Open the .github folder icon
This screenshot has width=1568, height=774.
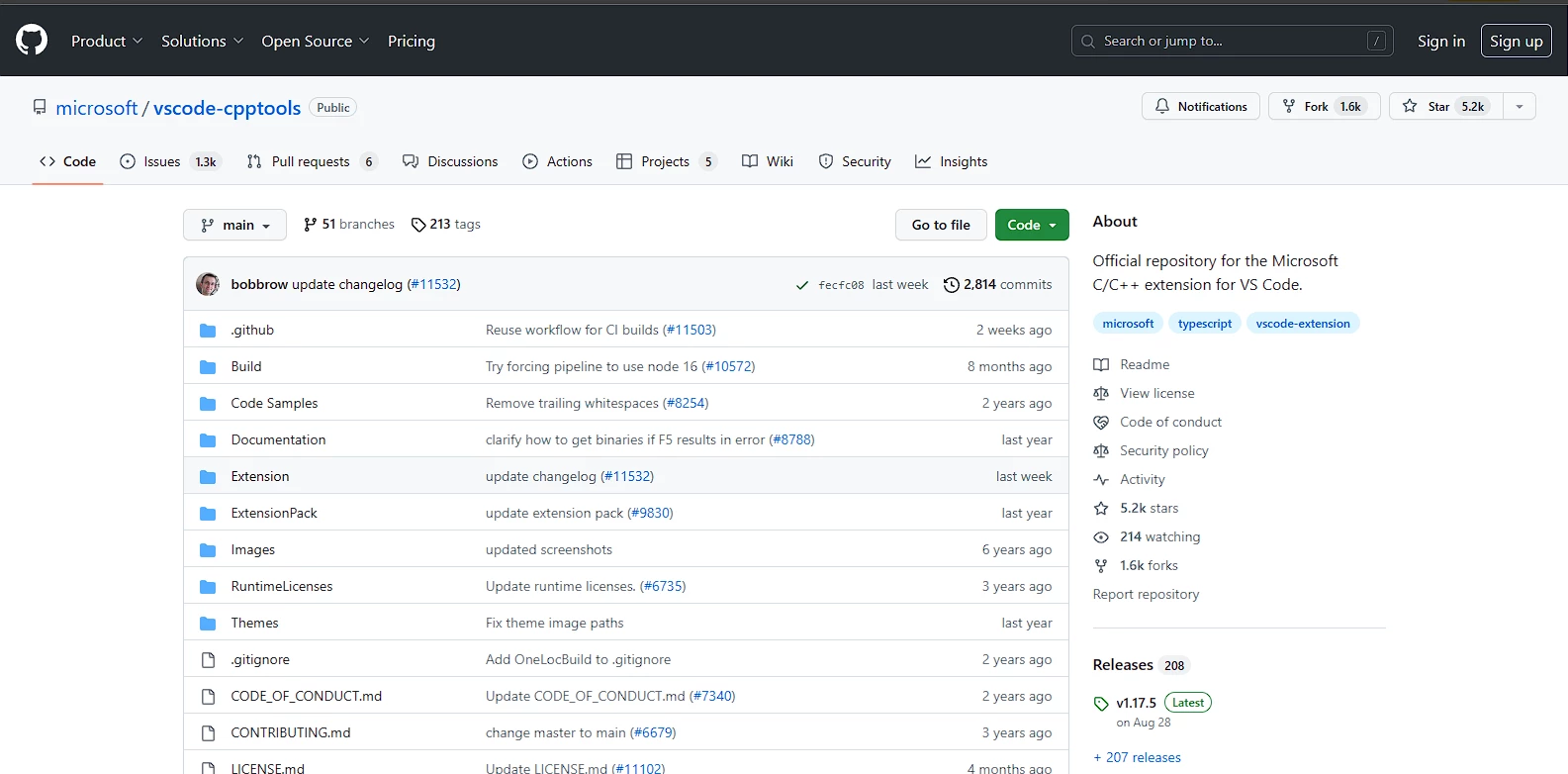[x=208, y=331]
